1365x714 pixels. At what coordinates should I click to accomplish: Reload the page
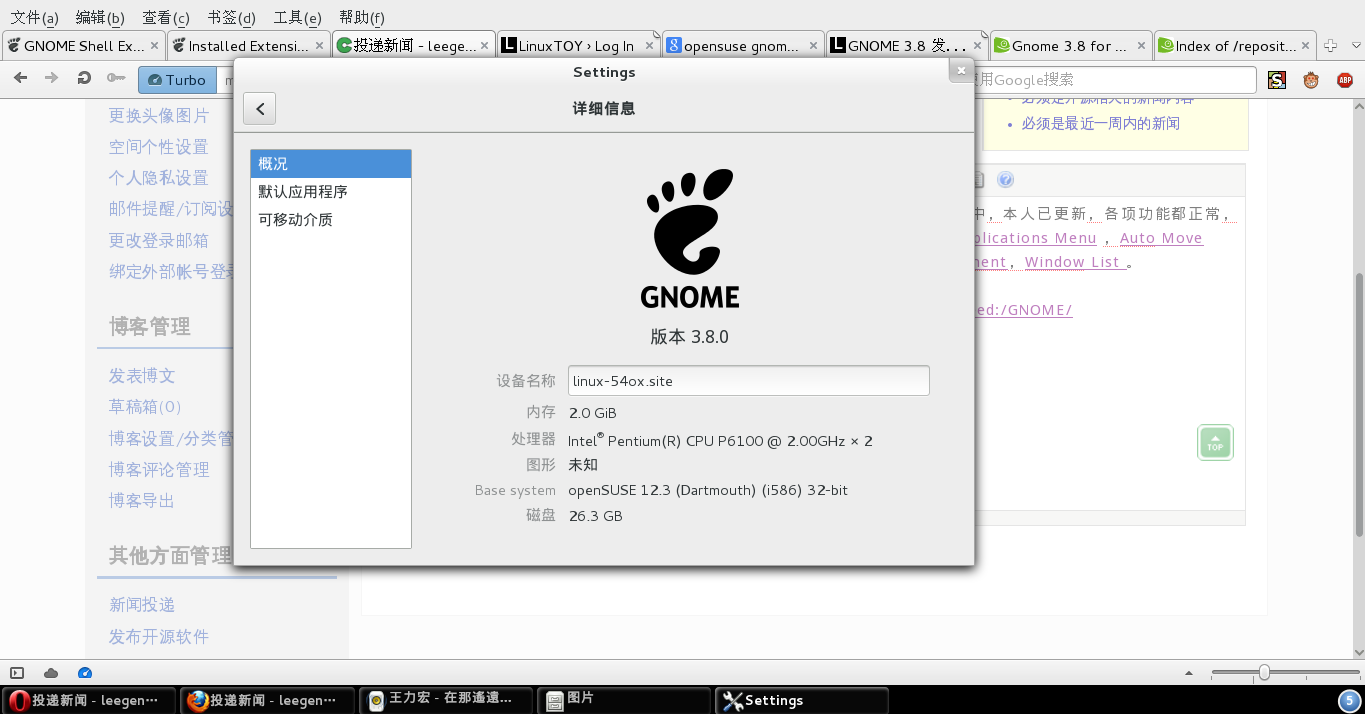pyautogui.click(x=84, y=78)
